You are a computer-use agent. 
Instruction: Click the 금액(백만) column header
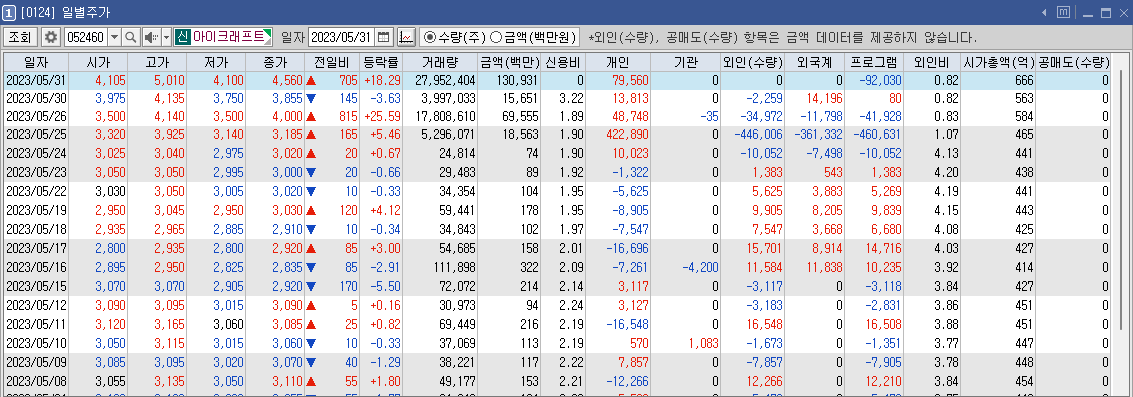[510, 62]
